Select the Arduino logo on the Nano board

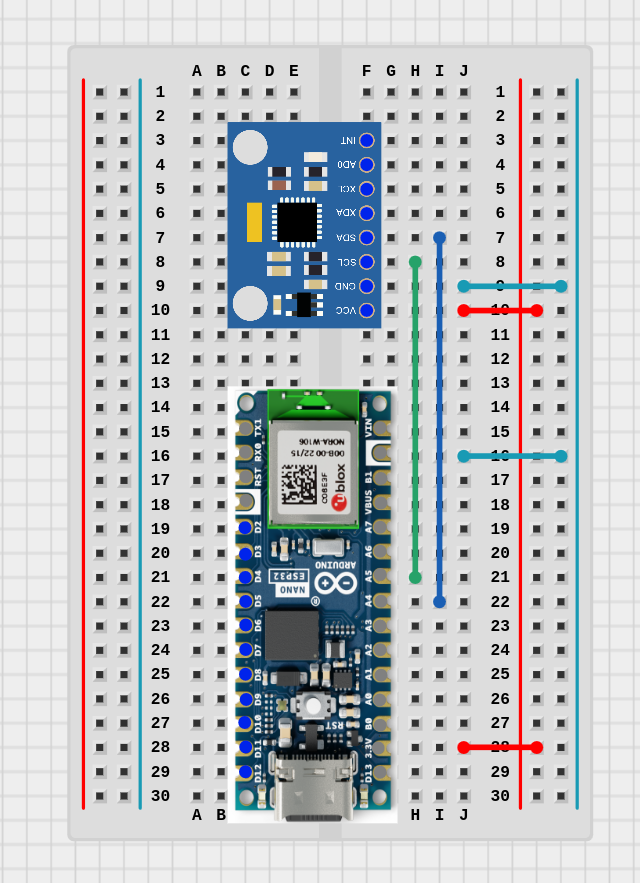[x=336, y=583]
